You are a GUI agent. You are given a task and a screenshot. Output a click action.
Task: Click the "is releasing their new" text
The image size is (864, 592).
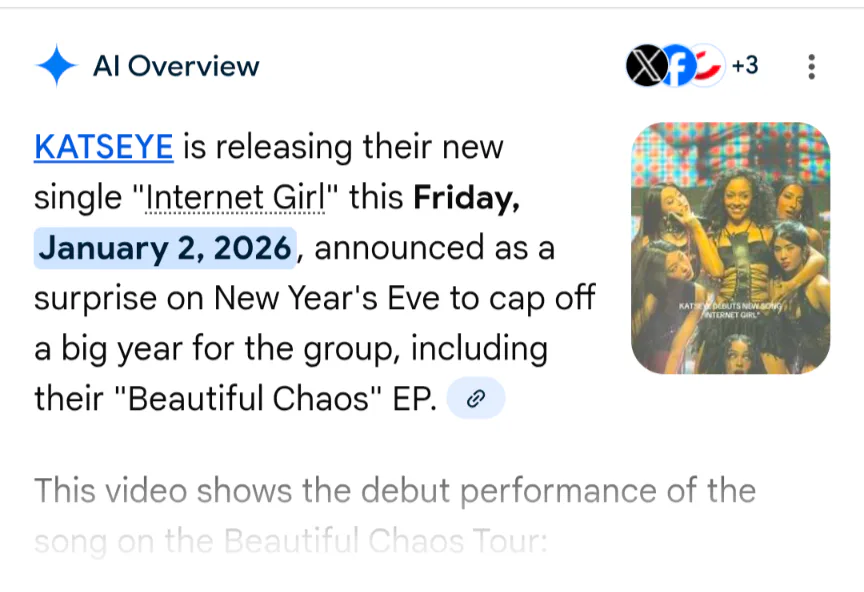(343, 147)
